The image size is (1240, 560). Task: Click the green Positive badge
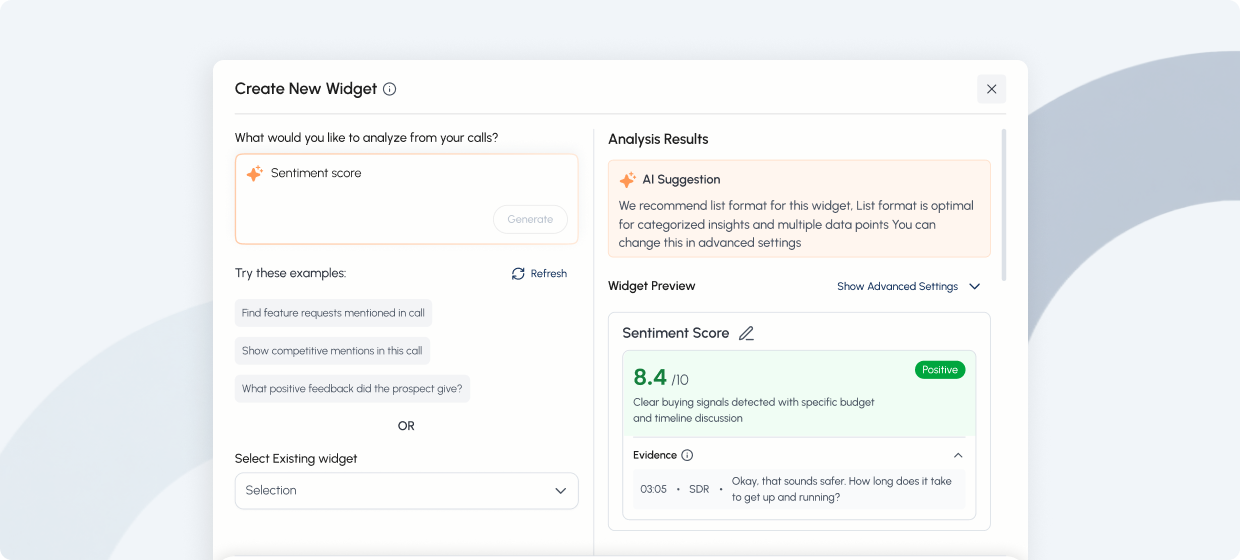(940, 370)
